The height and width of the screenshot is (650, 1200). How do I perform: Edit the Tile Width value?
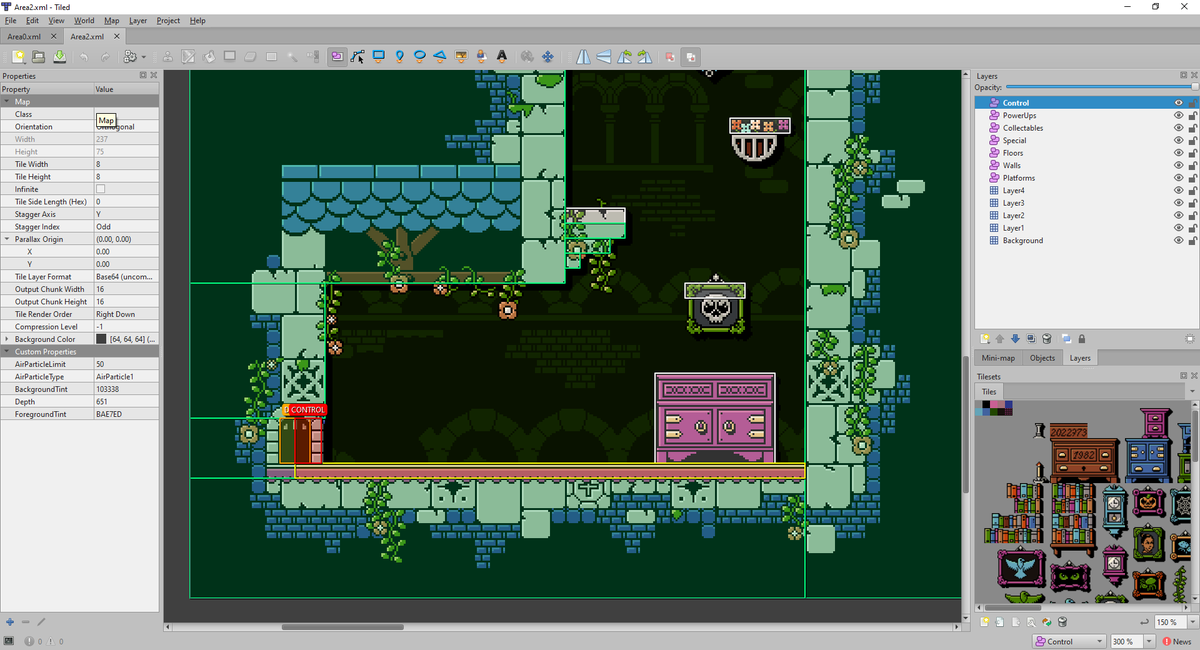tap(125, 164)
